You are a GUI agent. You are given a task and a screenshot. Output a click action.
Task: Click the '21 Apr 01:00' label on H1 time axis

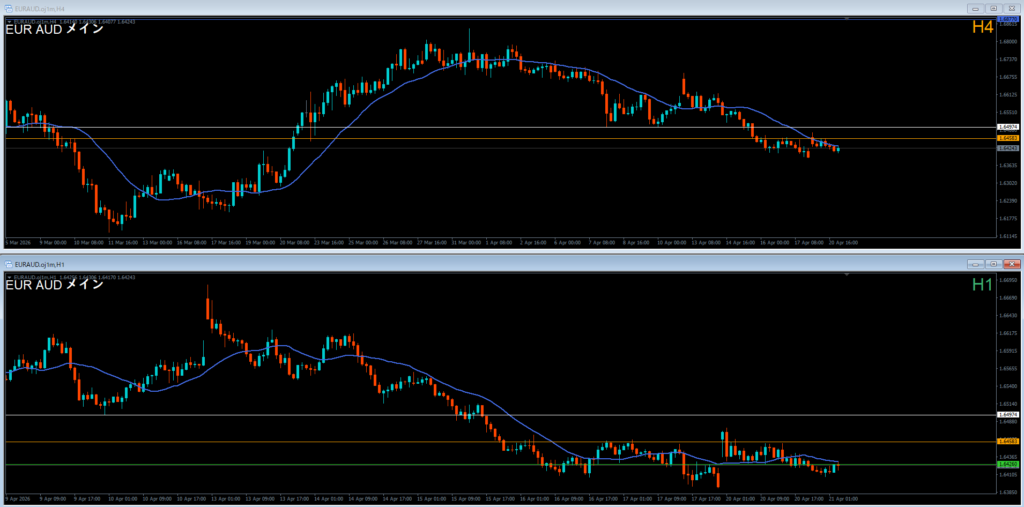pos(842,499)
